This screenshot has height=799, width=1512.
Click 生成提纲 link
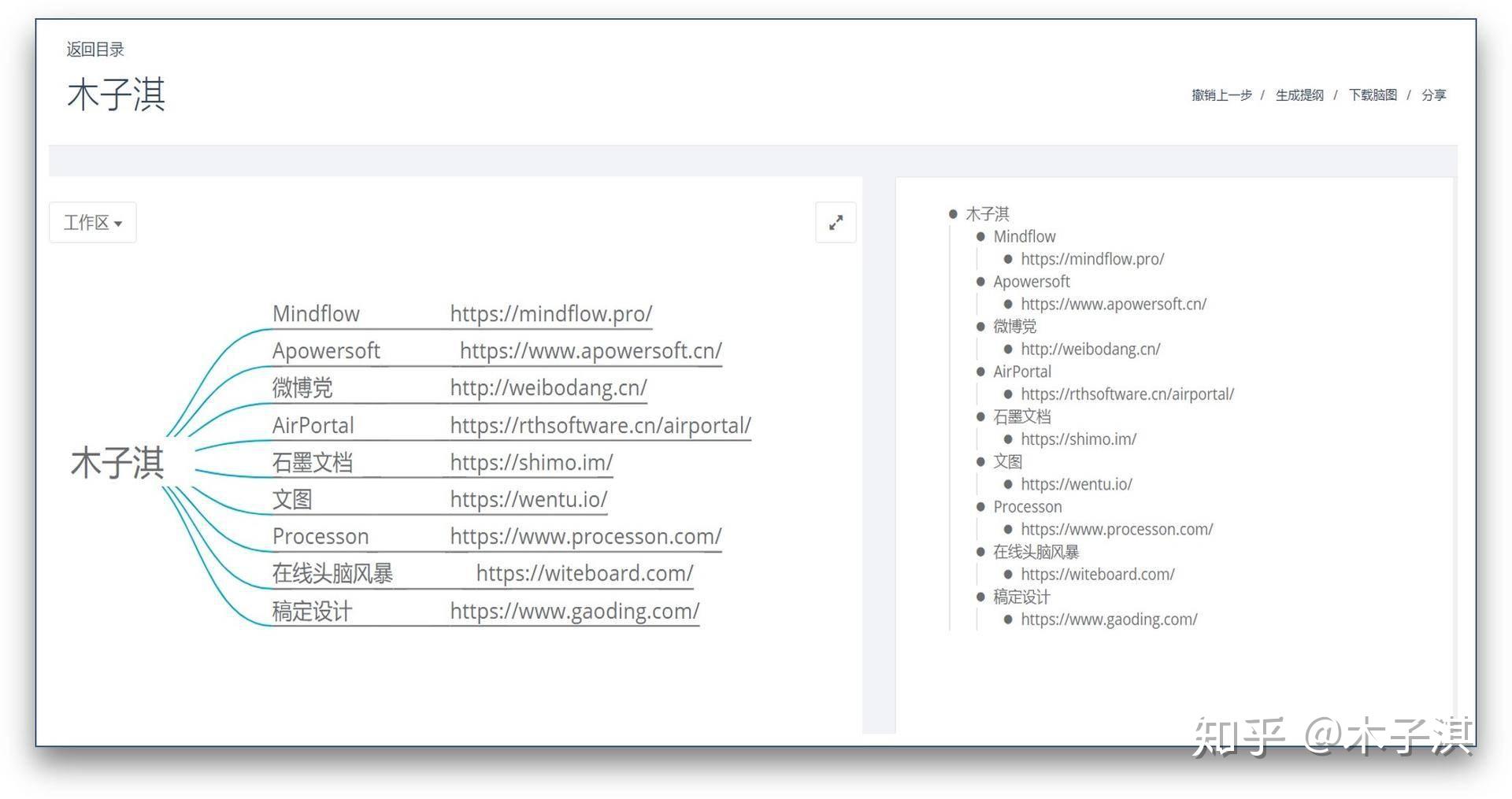[x=1299, y=95]
